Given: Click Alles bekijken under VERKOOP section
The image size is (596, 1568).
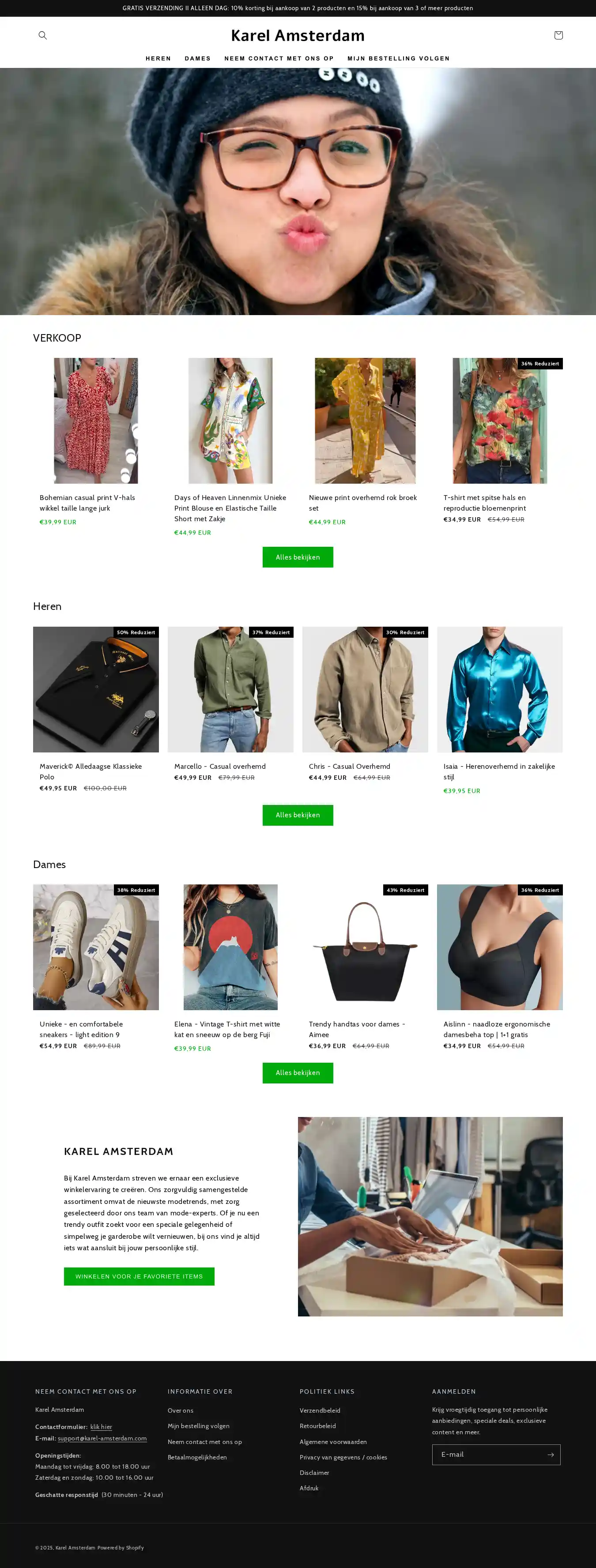Looking at the screenshot, I should click(298, 557).
